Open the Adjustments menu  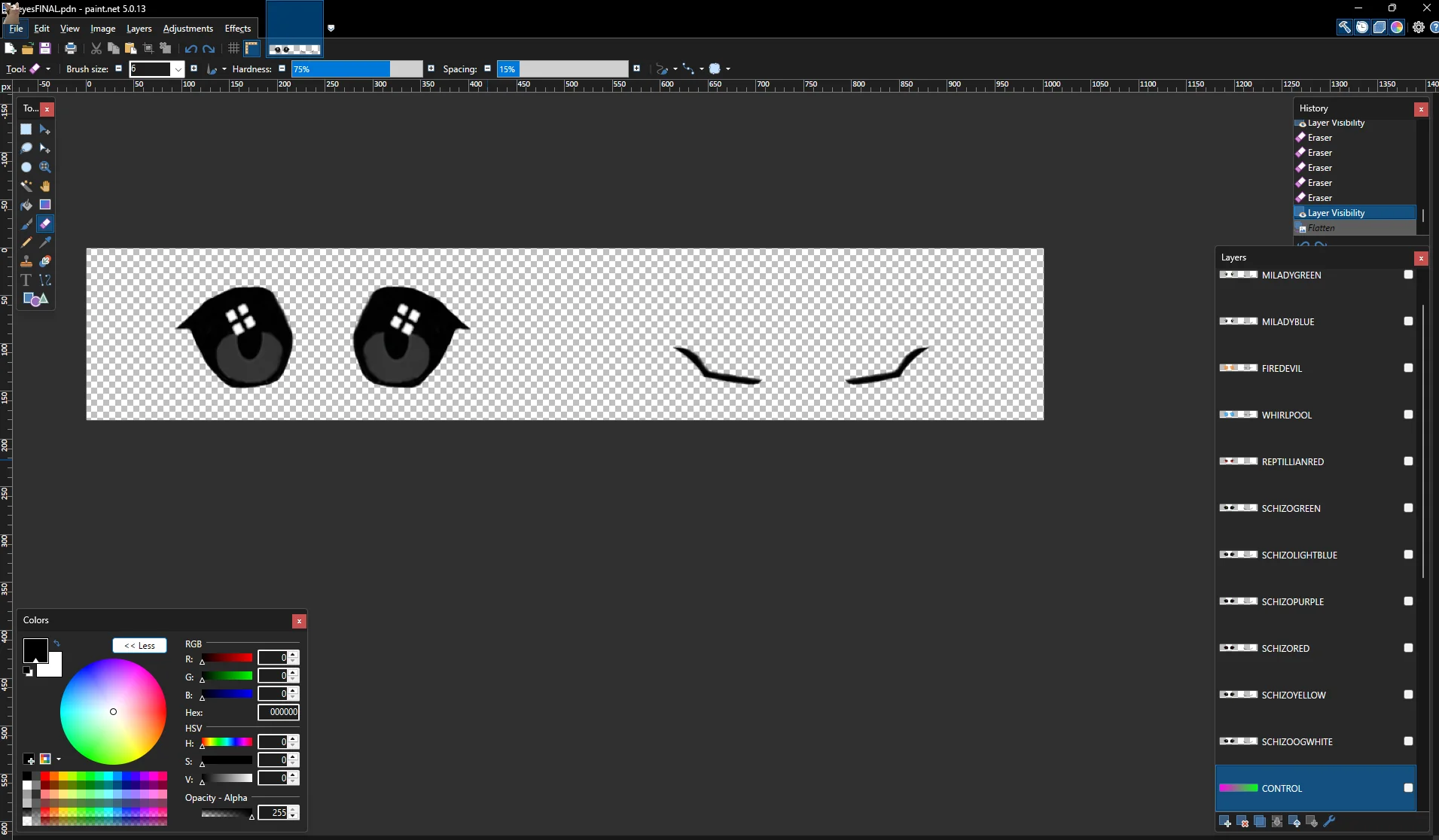tap(187, 29)
